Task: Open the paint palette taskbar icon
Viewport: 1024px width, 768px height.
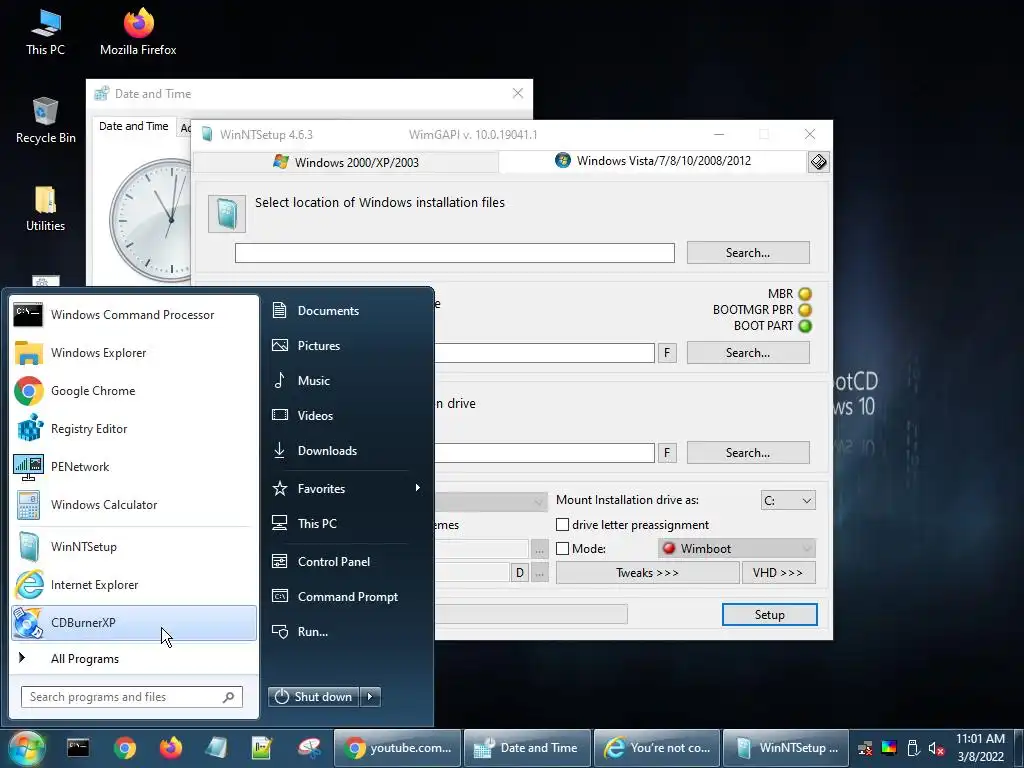Action: [309, 748]
